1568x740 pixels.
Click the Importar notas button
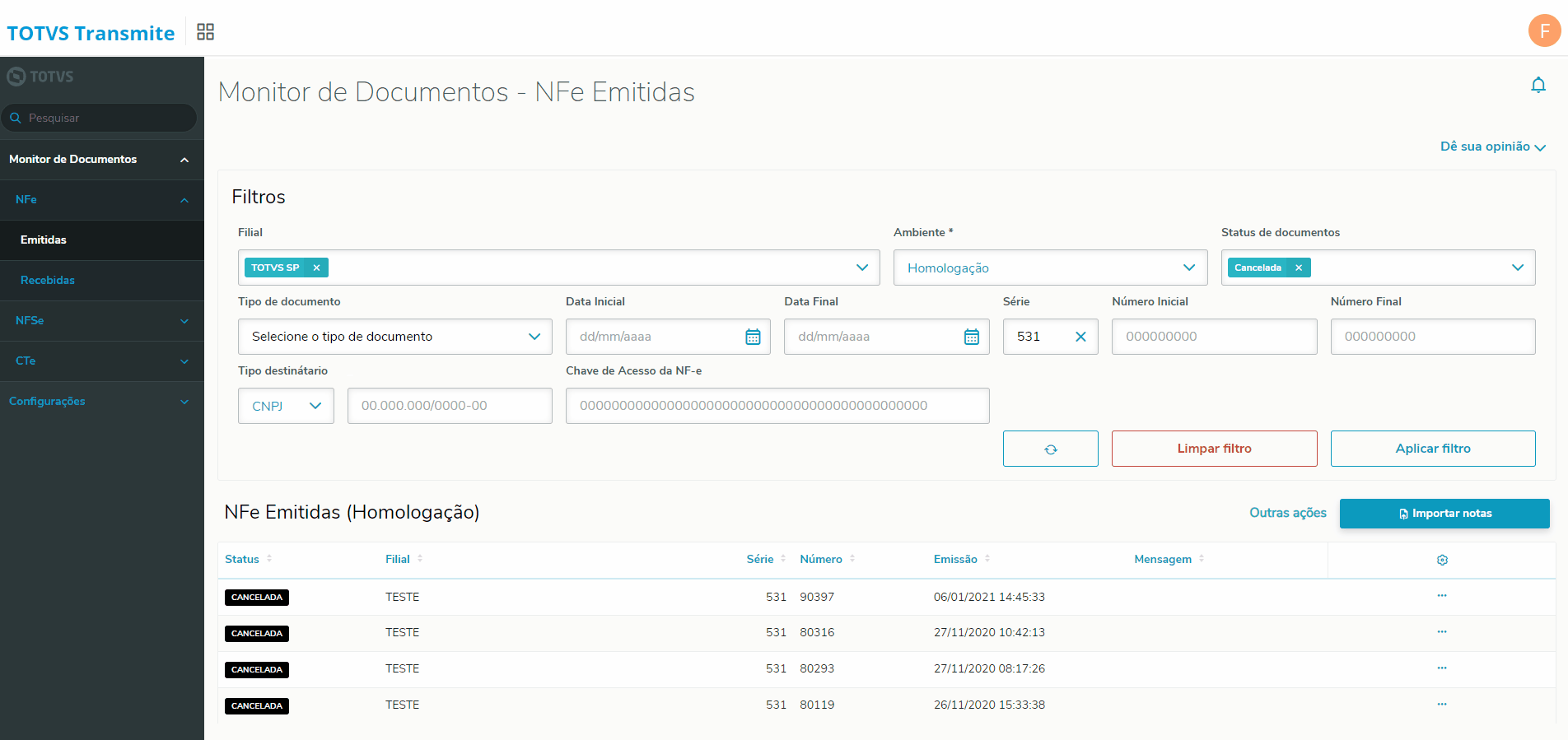[x=1444, y=514]
